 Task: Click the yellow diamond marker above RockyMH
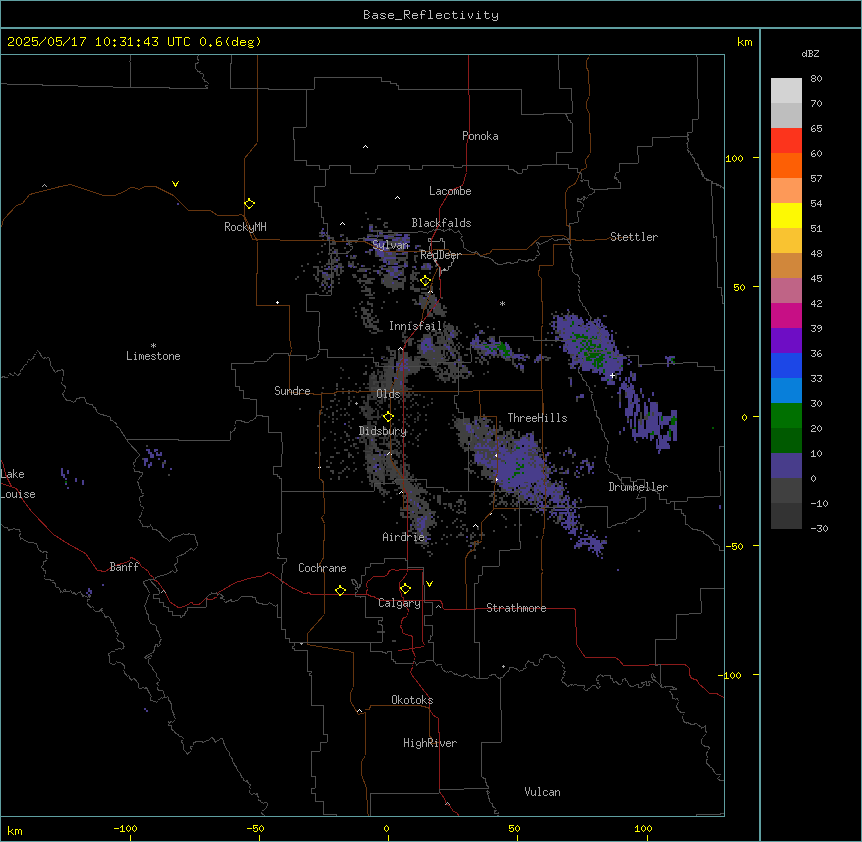click(x=250, y=204)
